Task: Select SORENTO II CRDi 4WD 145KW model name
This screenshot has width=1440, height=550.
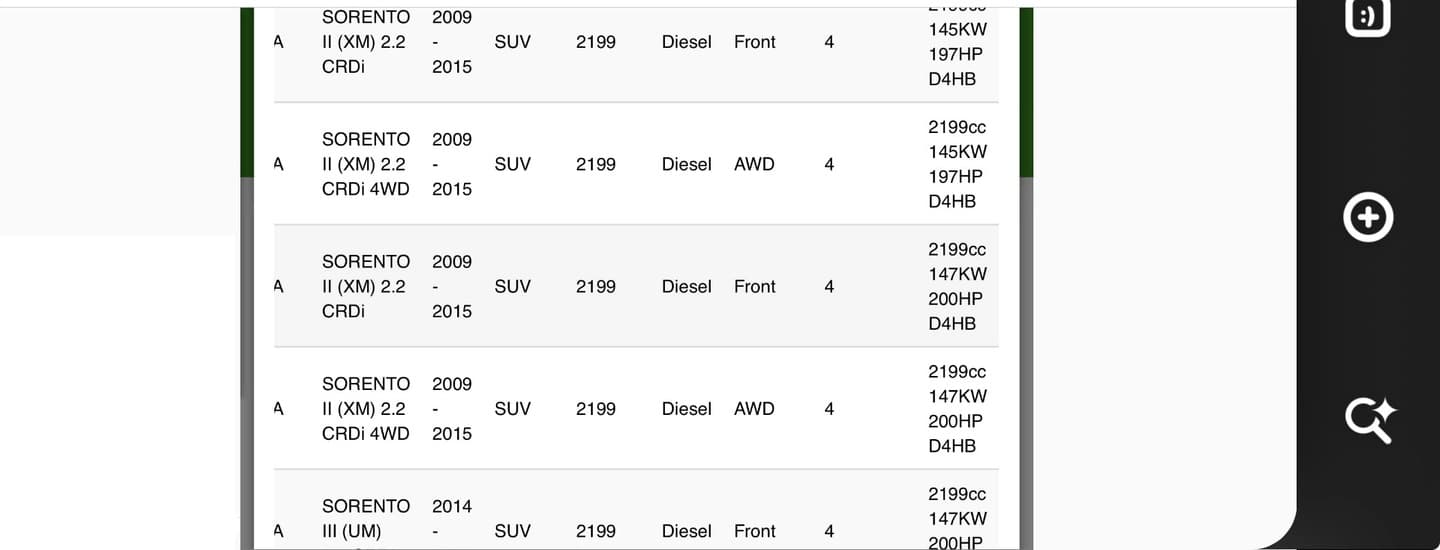Action: tap(366, 164)
